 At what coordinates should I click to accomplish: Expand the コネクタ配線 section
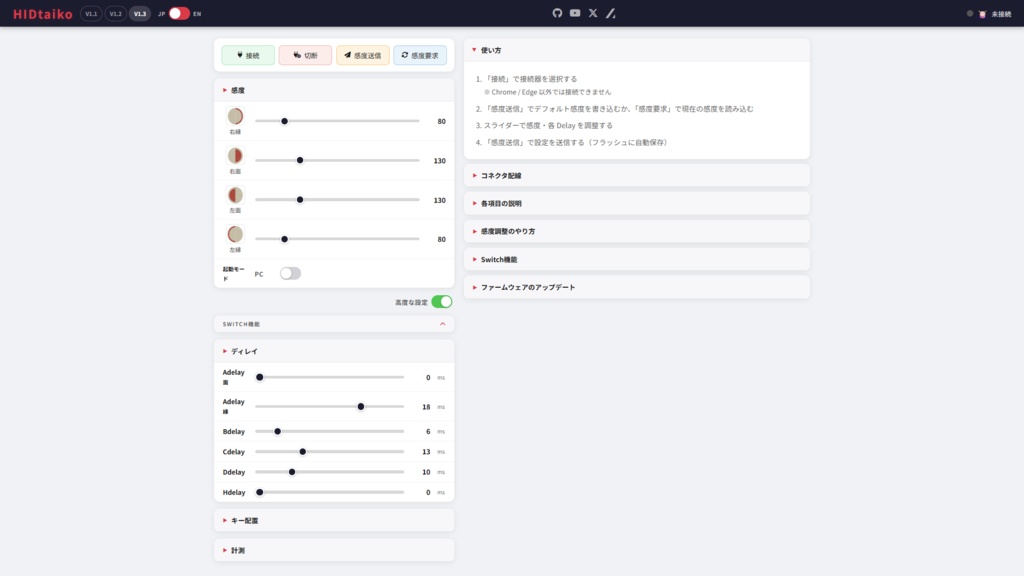pyautogui.click(x=637, y=176)
